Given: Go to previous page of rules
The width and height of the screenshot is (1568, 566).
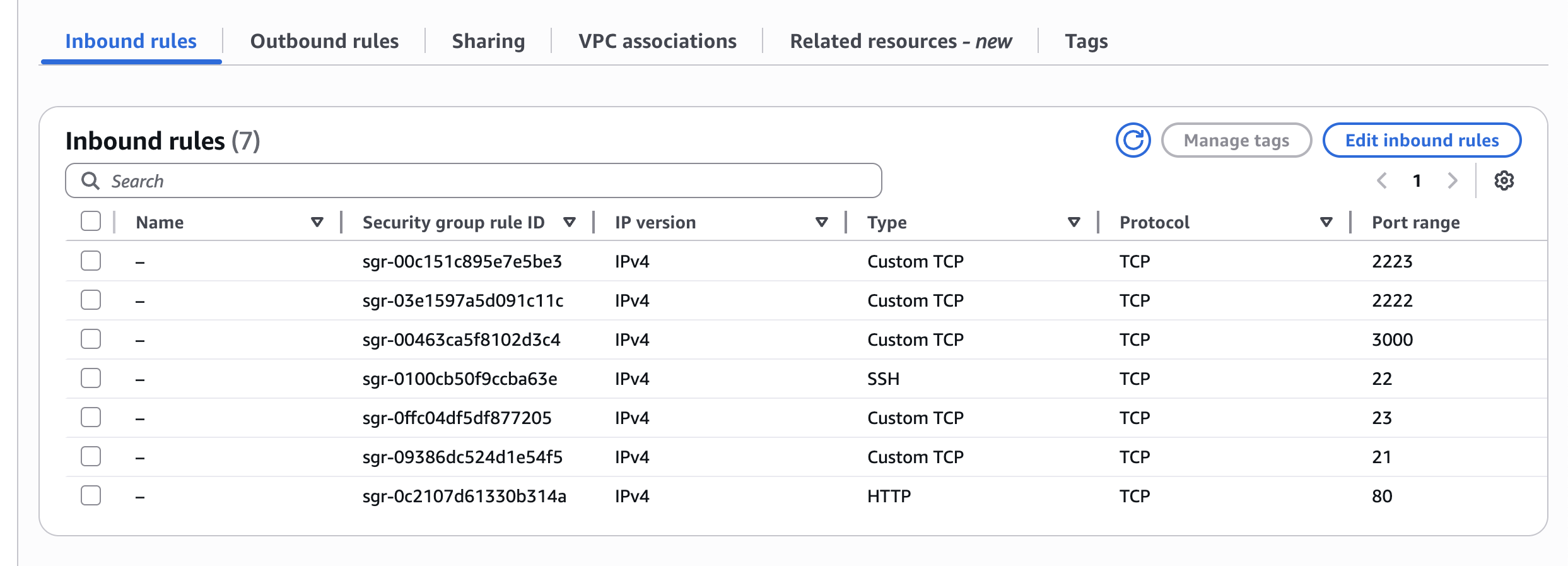Looking at the screenshot, I should pos(1381,181).
